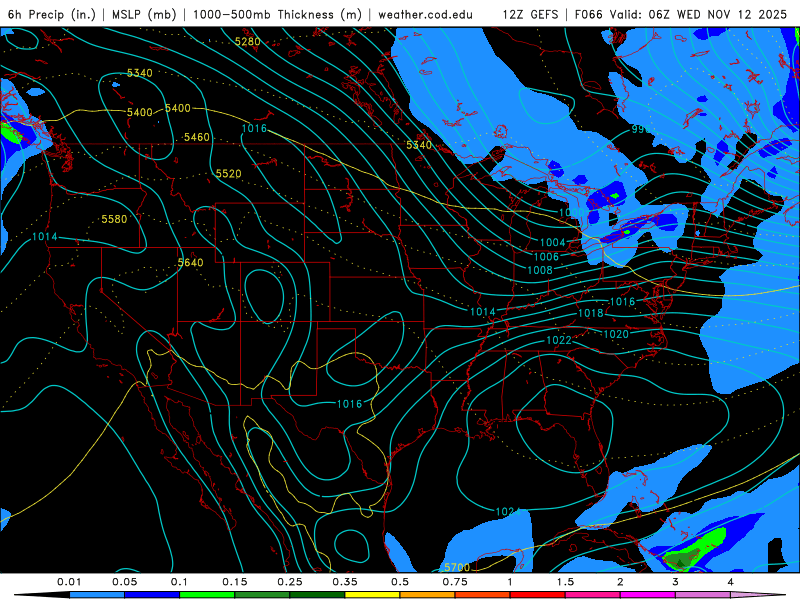Click the light purple 3 to 4 legend swatch
800x600 pixels.
(703, 595)
